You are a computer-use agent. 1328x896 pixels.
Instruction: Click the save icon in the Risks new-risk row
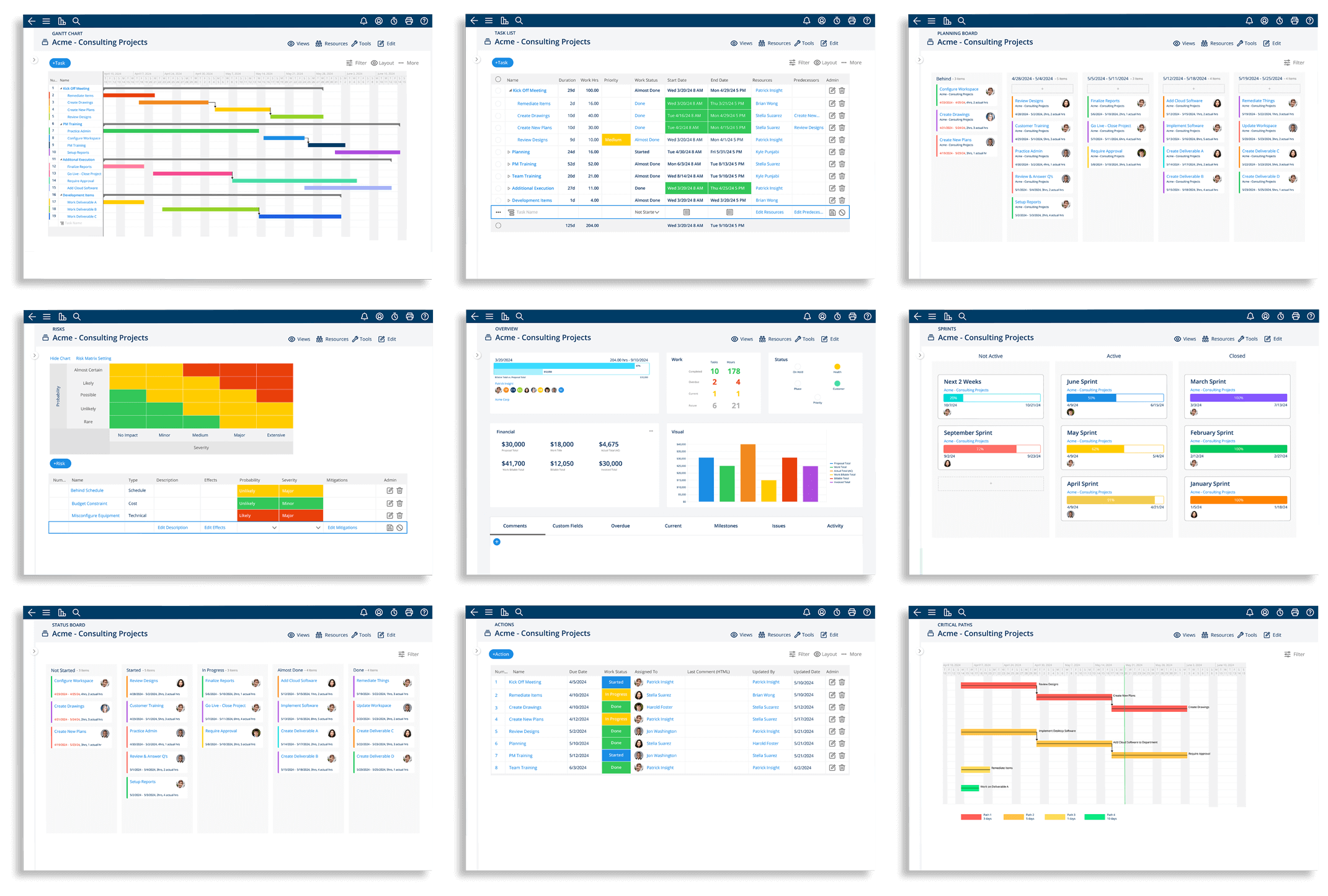pyautogui.click(x=390, y=528)
